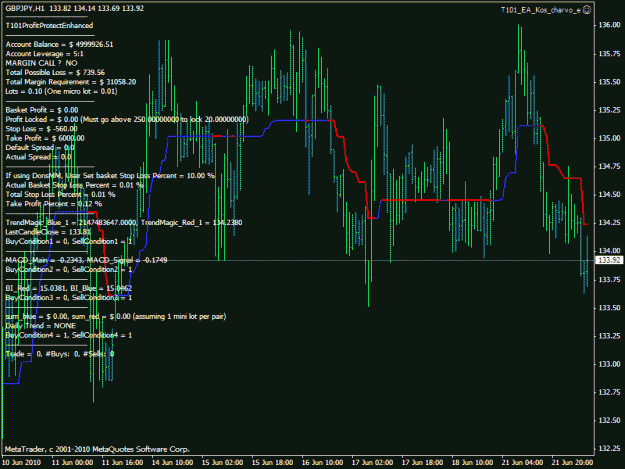
Task: Click the Take Profit = $ 6000.00 line
Action: [45, 138]
